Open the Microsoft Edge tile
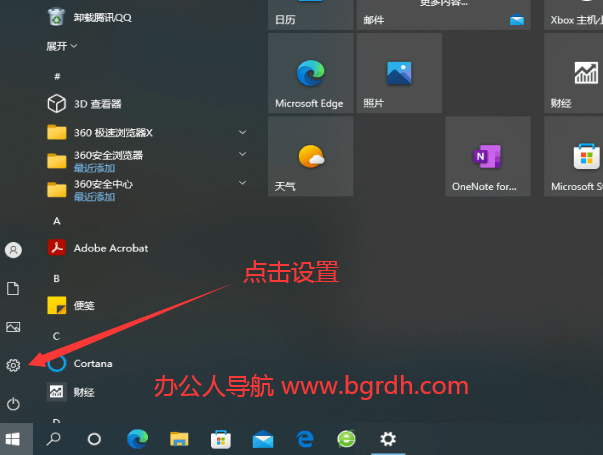 click(310, 73)
